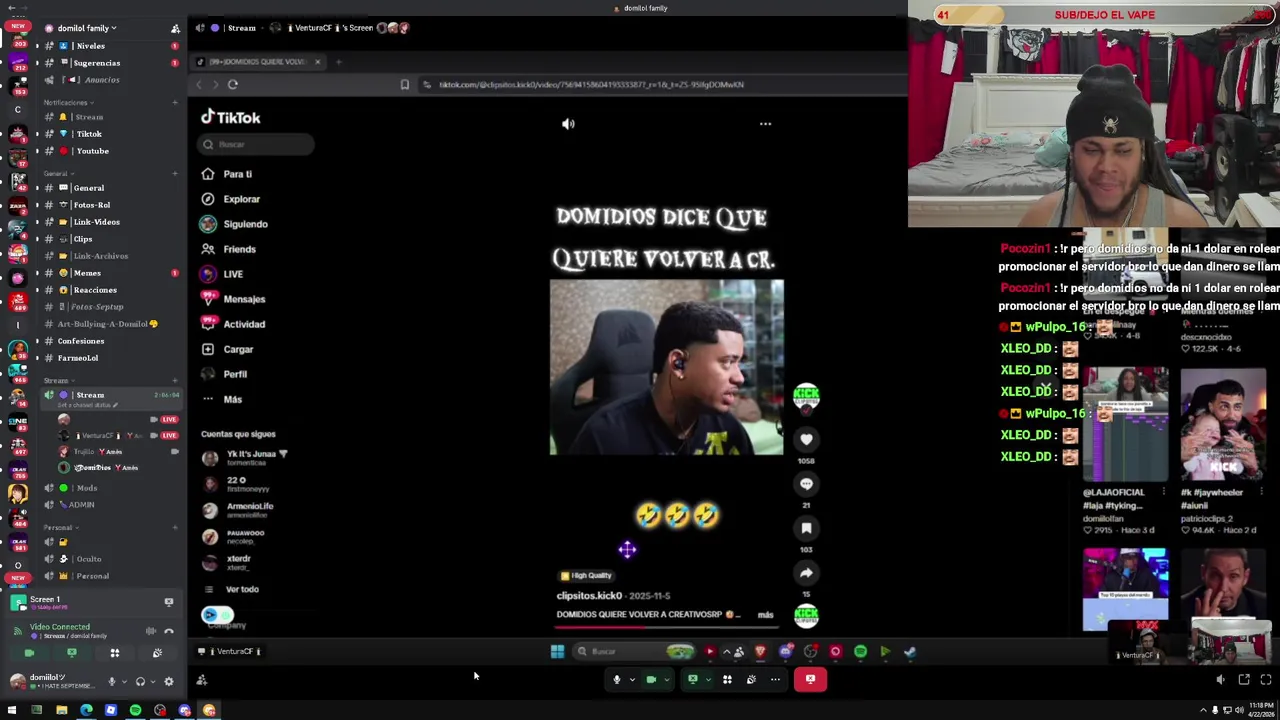Open activities launcher in call bar
1280x720 pixels.
pos(727,679)
